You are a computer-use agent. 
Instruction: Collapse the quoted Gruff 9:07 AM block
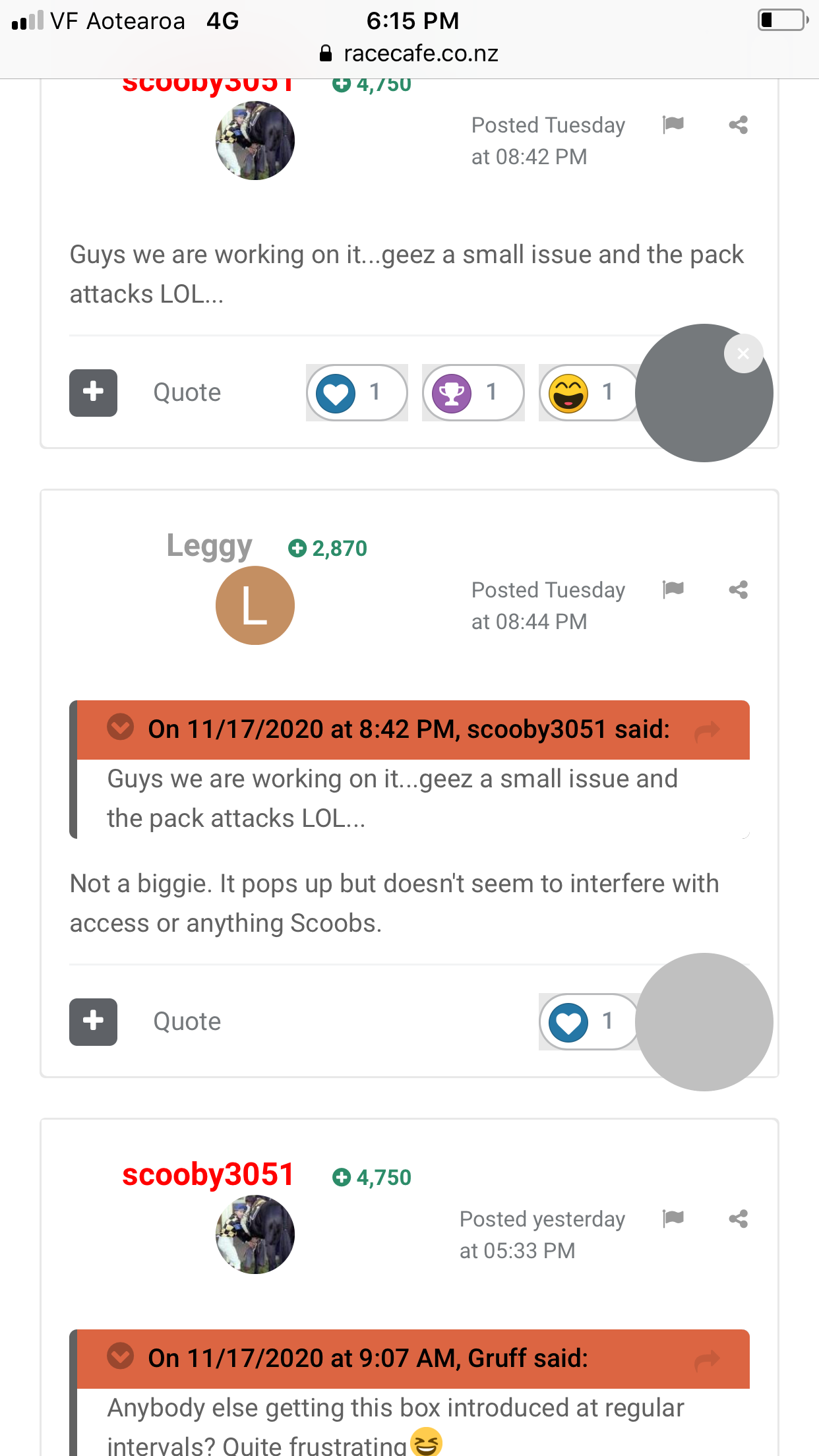(x=121, y=1356)
